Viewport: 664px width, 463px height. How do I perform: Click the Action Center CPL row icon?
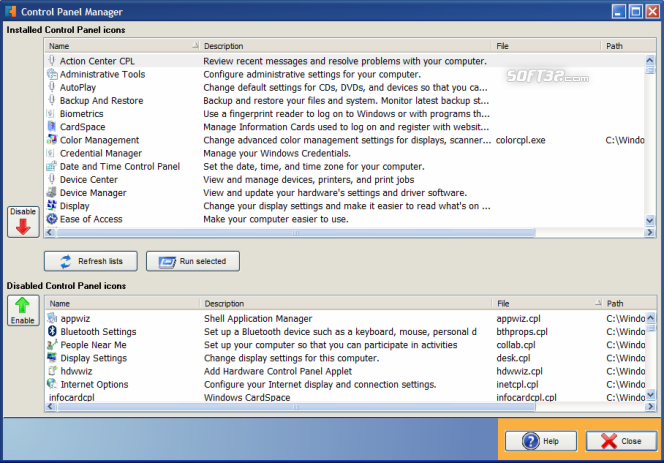pyautogui.click(x=52, y=61)
